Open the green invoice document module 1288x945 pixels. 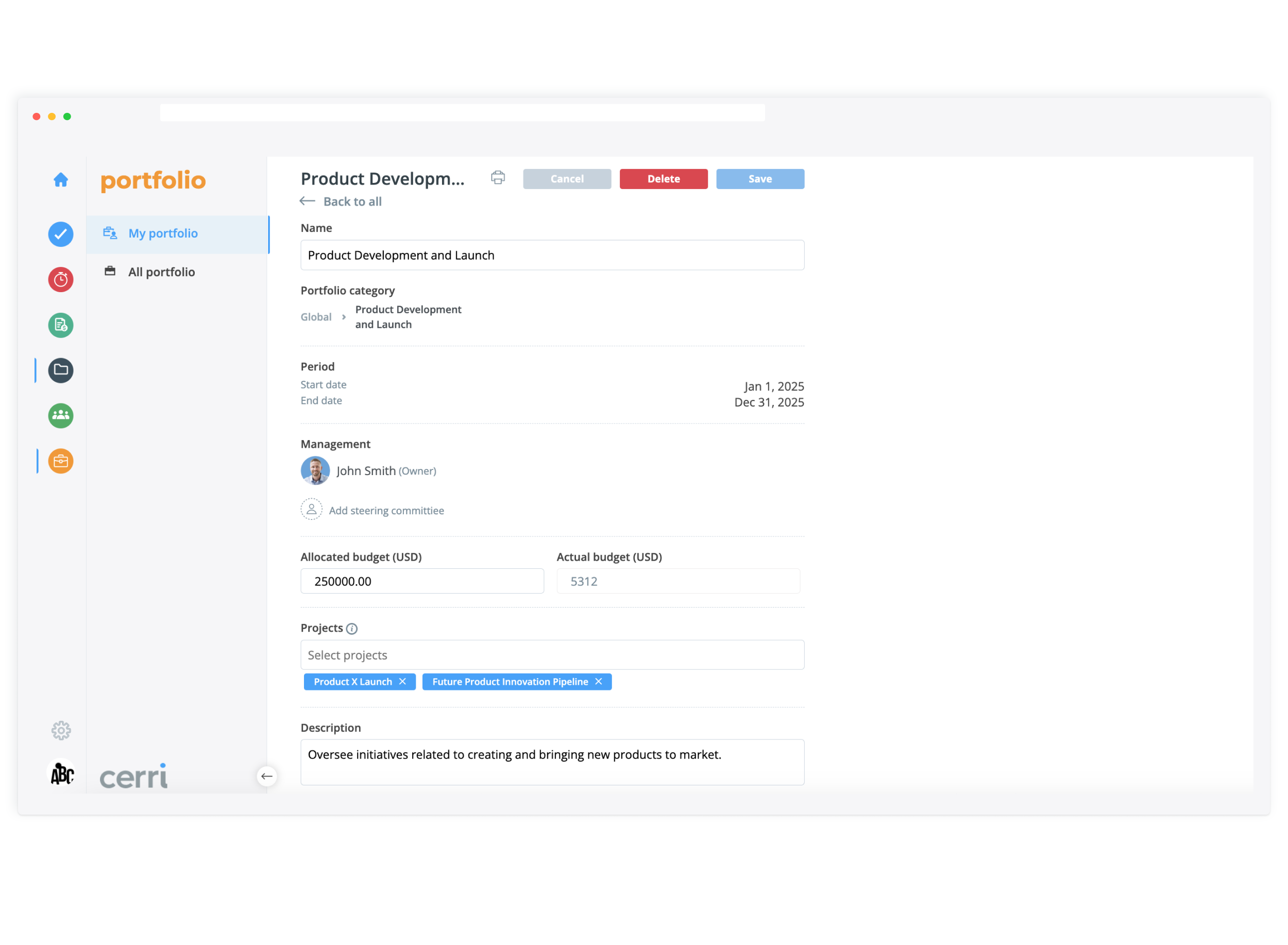point(61,325)
